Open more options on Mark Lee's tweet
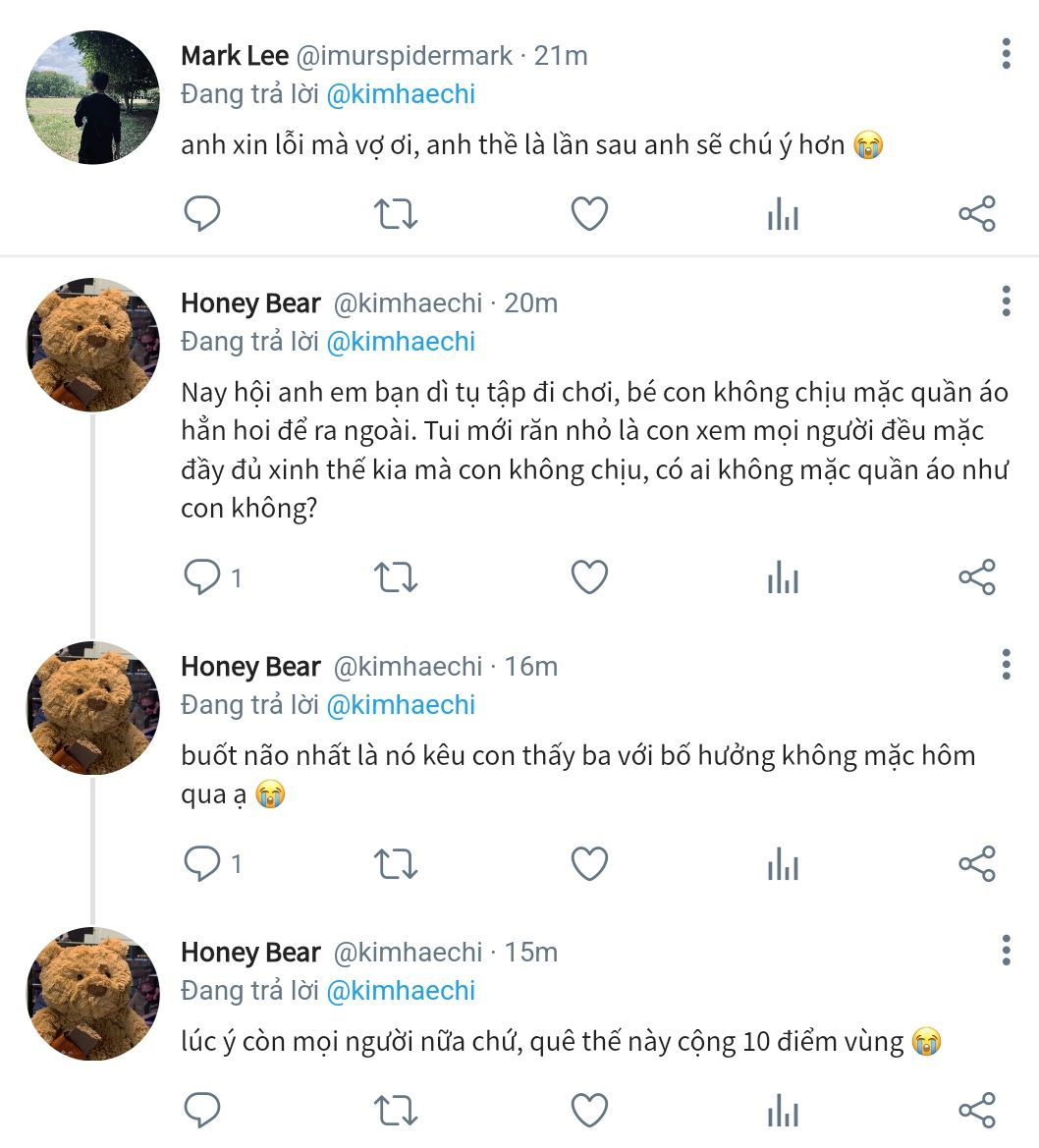 (1006, 54)
